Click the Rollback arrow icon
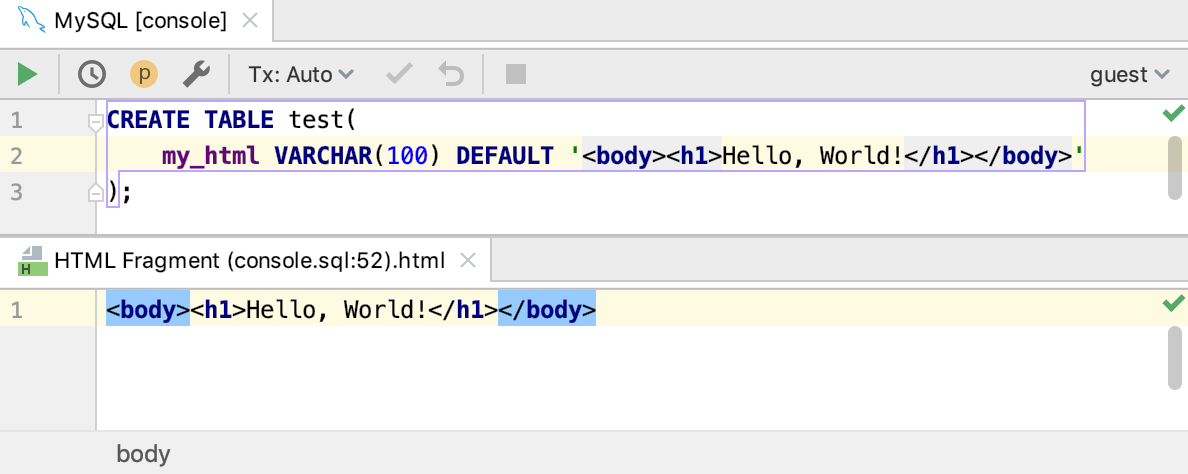 pos(452,74)
